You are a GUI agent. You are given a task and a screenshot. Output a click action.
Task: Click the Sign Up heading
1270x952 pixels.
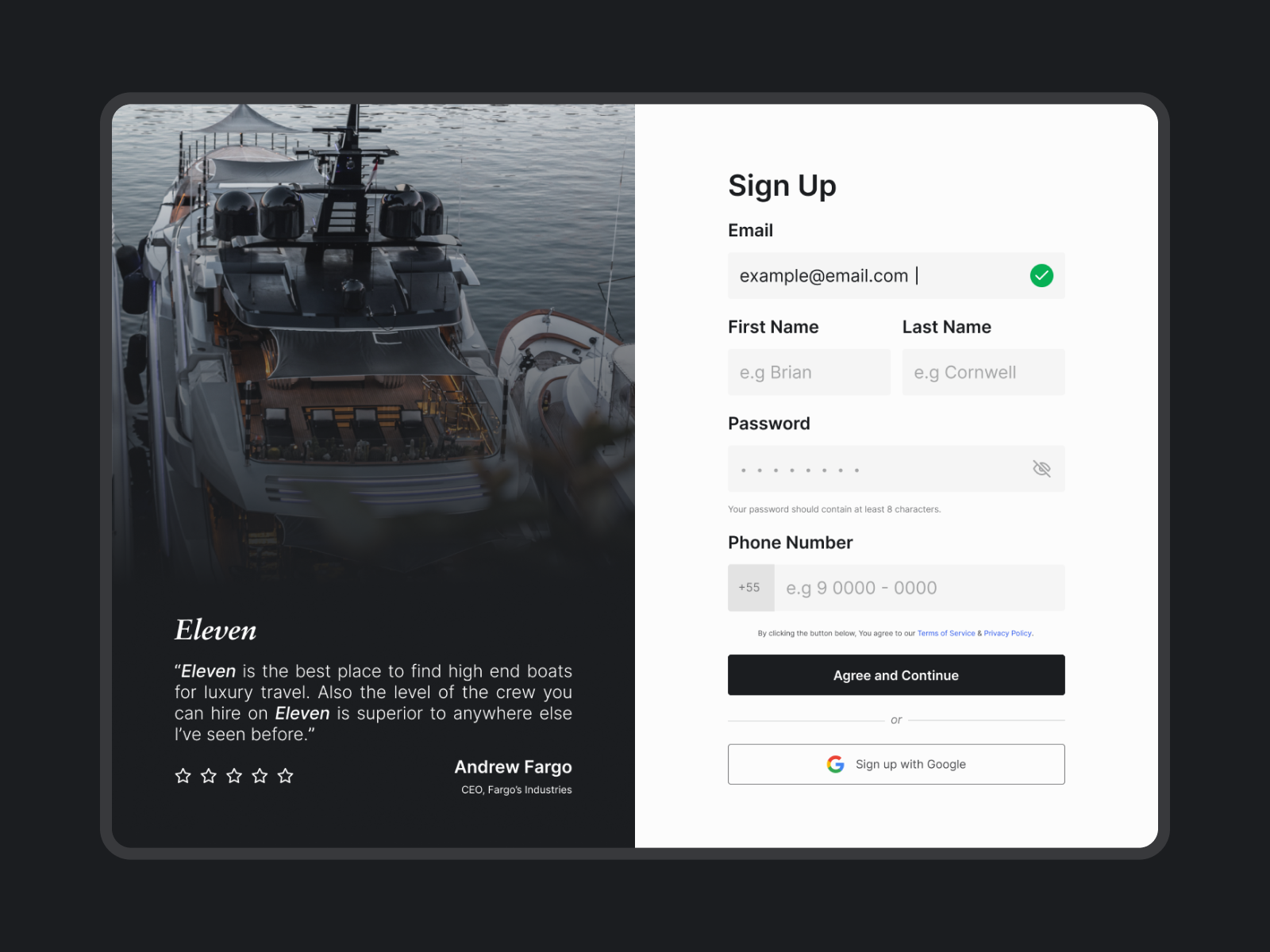(782, 186)
